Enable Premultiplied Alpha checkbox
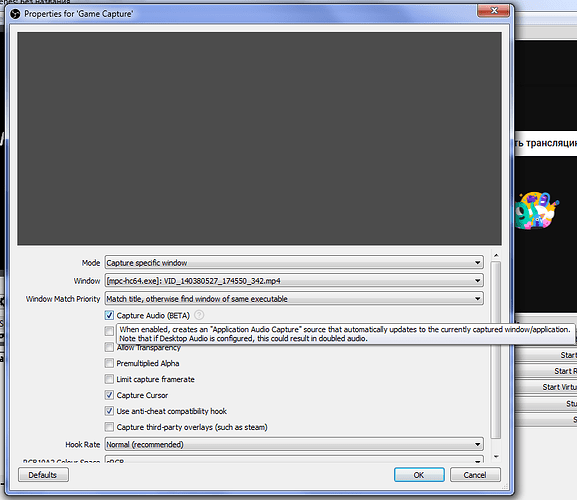This screenshot has height=500, width=577. (x=109, y=364)
